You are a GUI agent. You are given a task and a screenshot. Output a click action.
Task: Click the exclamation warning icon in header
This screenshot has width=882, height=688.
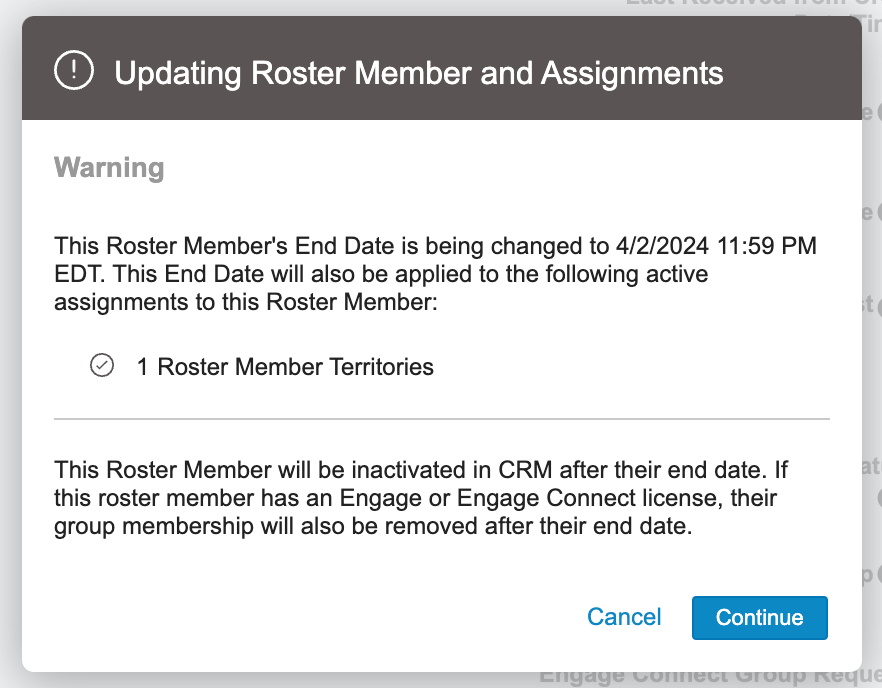click(x=74, y=72)
